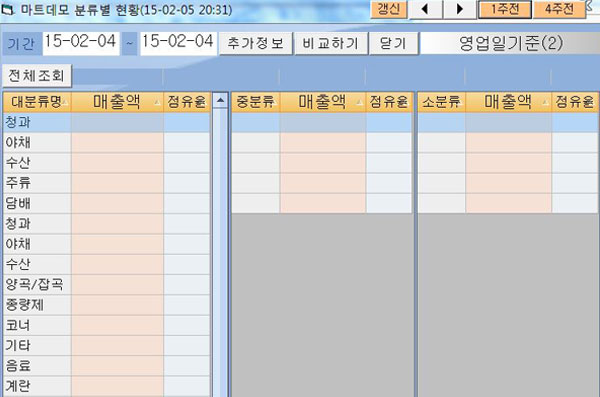Open 추가정보 additional info
This screenshot has height=397, width=600.
tap(256, 43)
